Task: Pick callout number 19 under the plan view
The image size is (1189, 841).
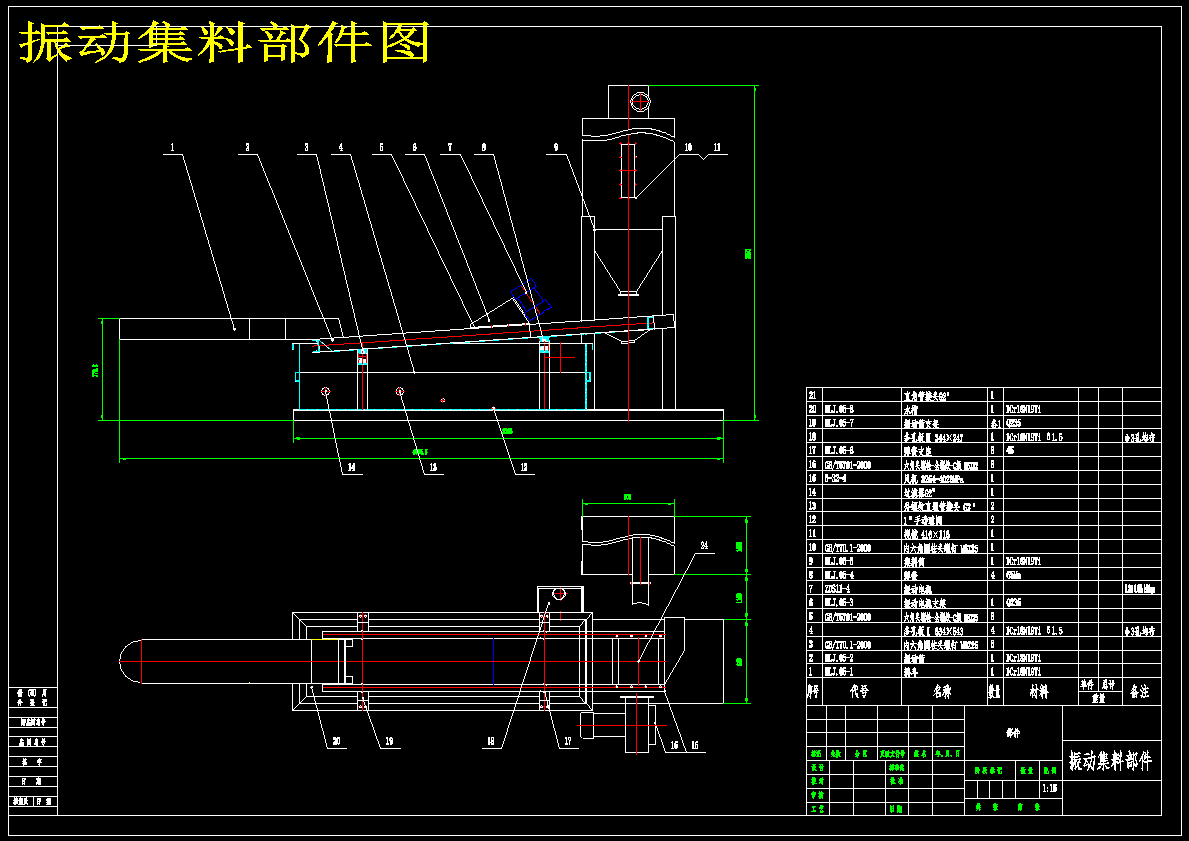Action: 389,742
